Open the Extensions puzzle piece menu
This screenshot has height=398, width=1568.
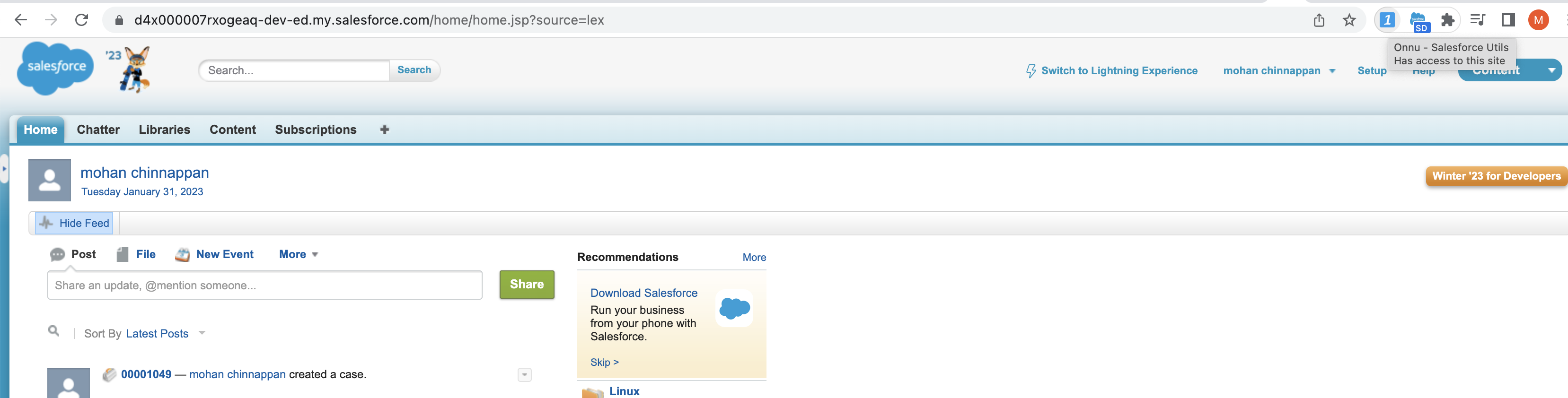pyautogui.click(x=1447, y=20)
